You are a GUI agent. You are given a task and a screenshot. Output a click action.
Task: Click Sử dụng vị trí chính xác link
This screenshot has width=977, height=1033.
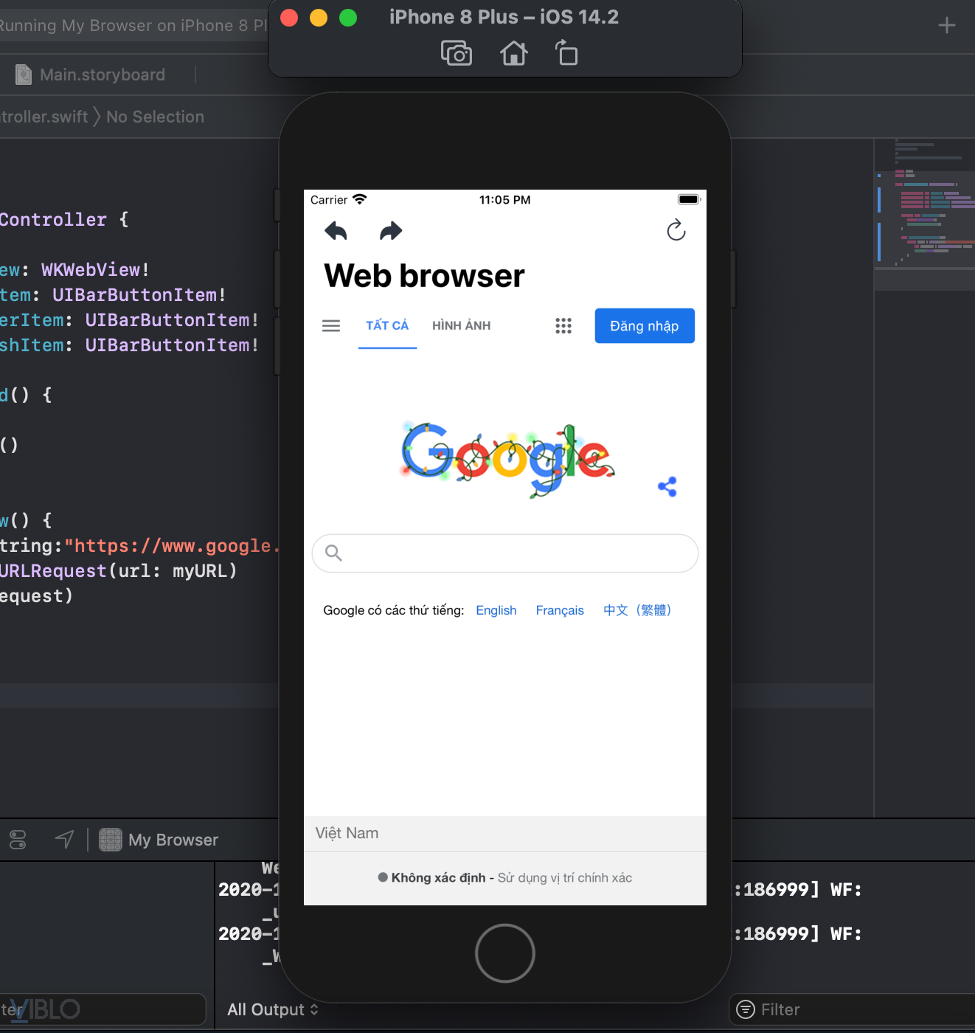[x=565, y=878]
